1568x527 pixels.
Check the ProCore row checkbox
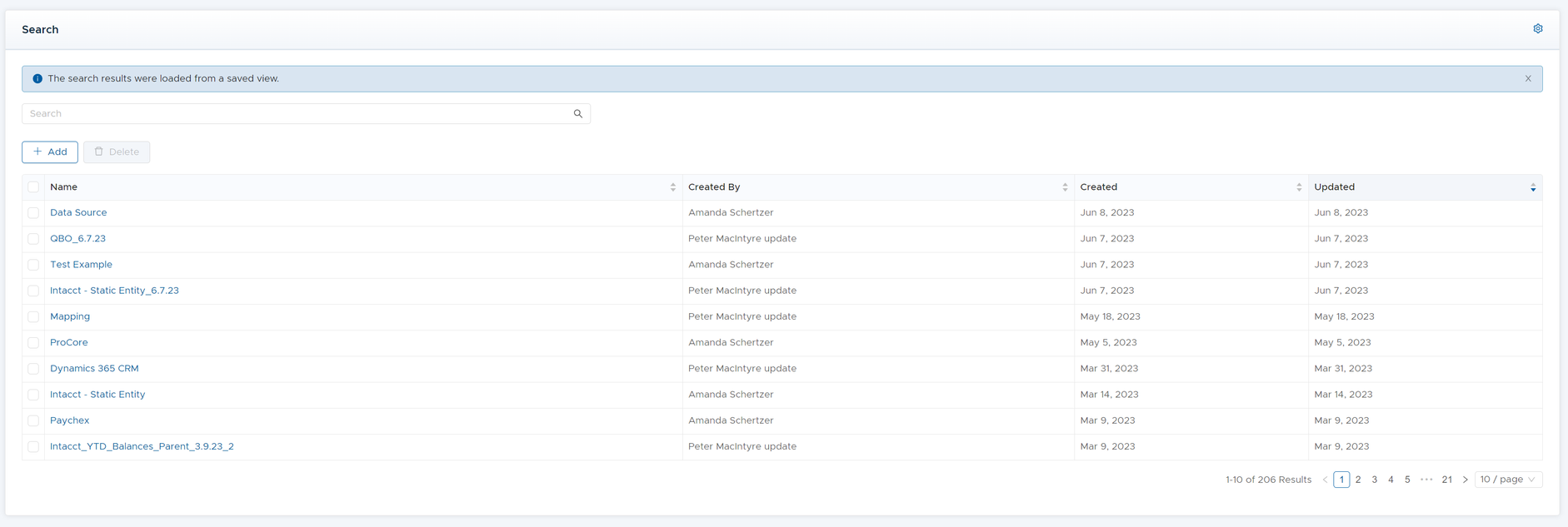coord(33,343)
